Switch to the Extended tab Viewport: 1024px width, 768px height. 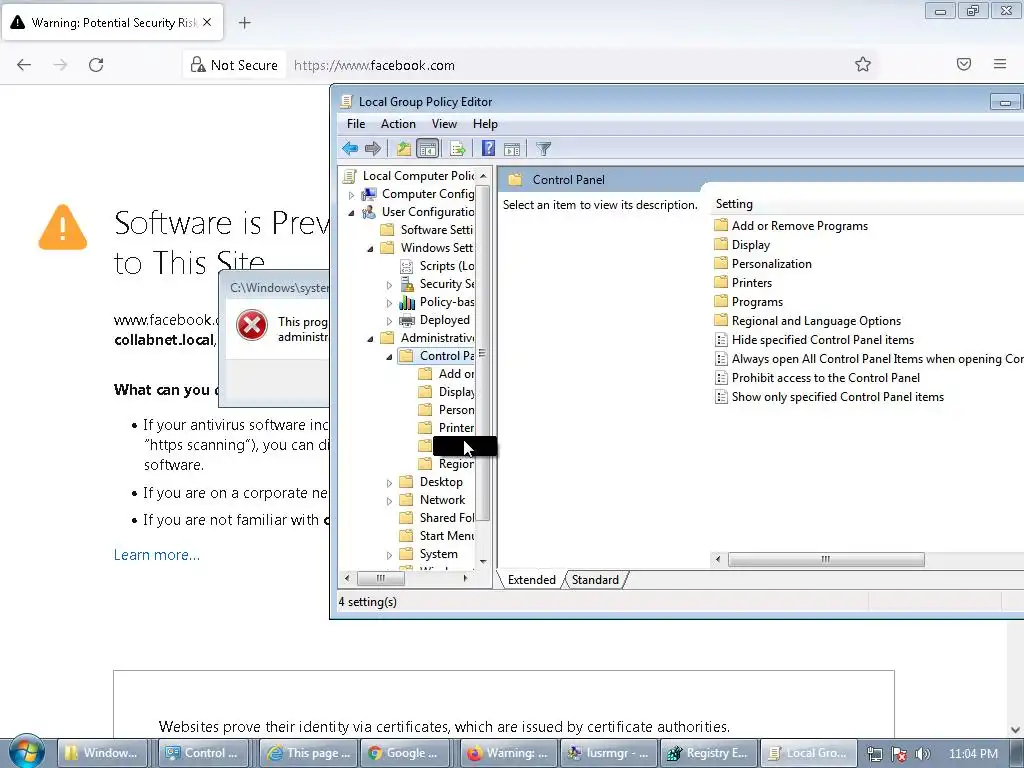coord(532,580)
